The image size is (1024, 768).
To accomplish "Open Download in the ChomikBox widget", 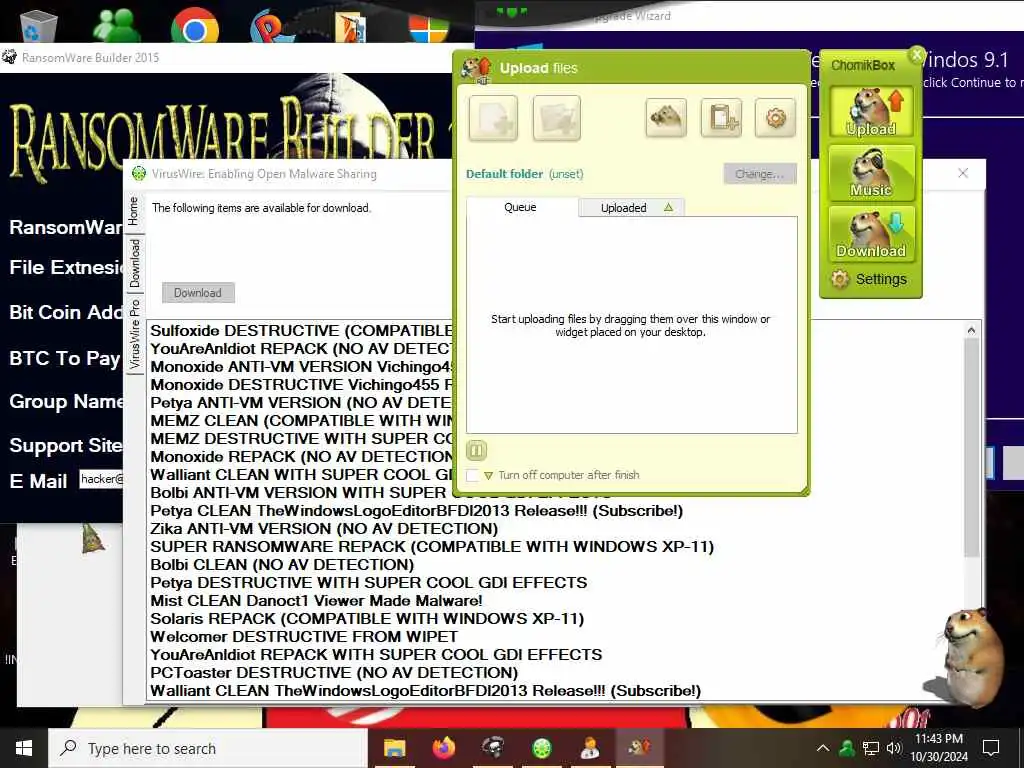I will pos(871,234).
